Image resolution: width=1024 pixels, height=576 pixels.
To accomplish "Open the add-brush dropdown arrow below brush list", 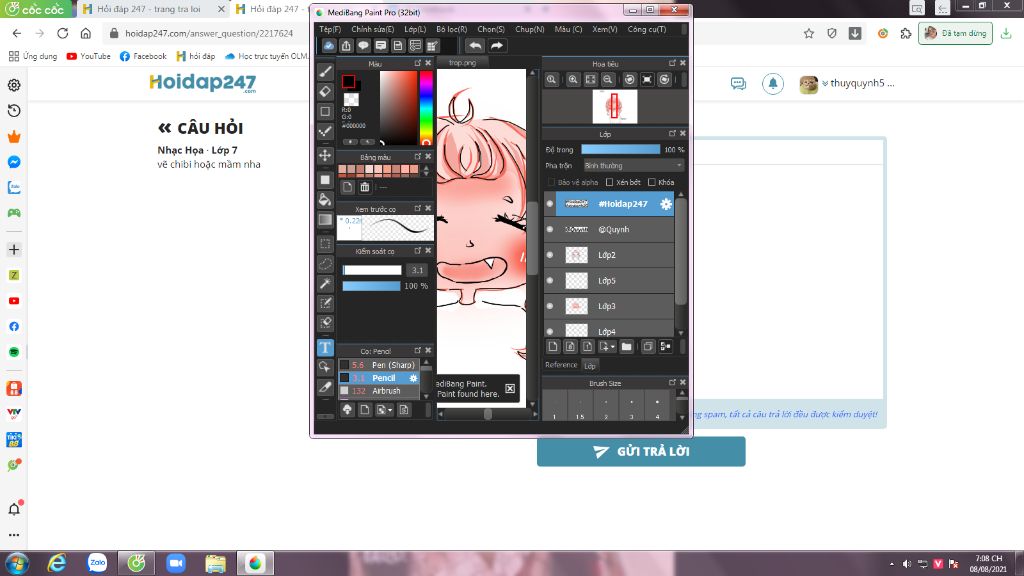I will pyautogui.click(x=390, y=410).
